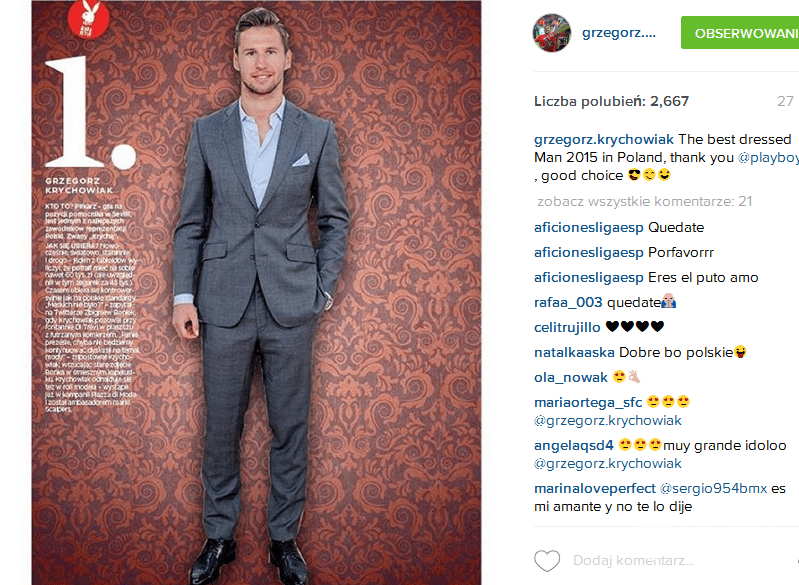Open the grzegorz.... username header link

pyautogui.click(x=619, y=33)
